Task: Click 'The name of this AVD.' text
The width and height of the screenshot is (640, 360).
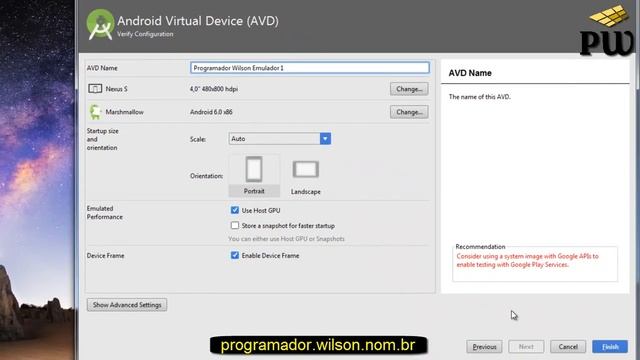Action: [x=480, y=97]
